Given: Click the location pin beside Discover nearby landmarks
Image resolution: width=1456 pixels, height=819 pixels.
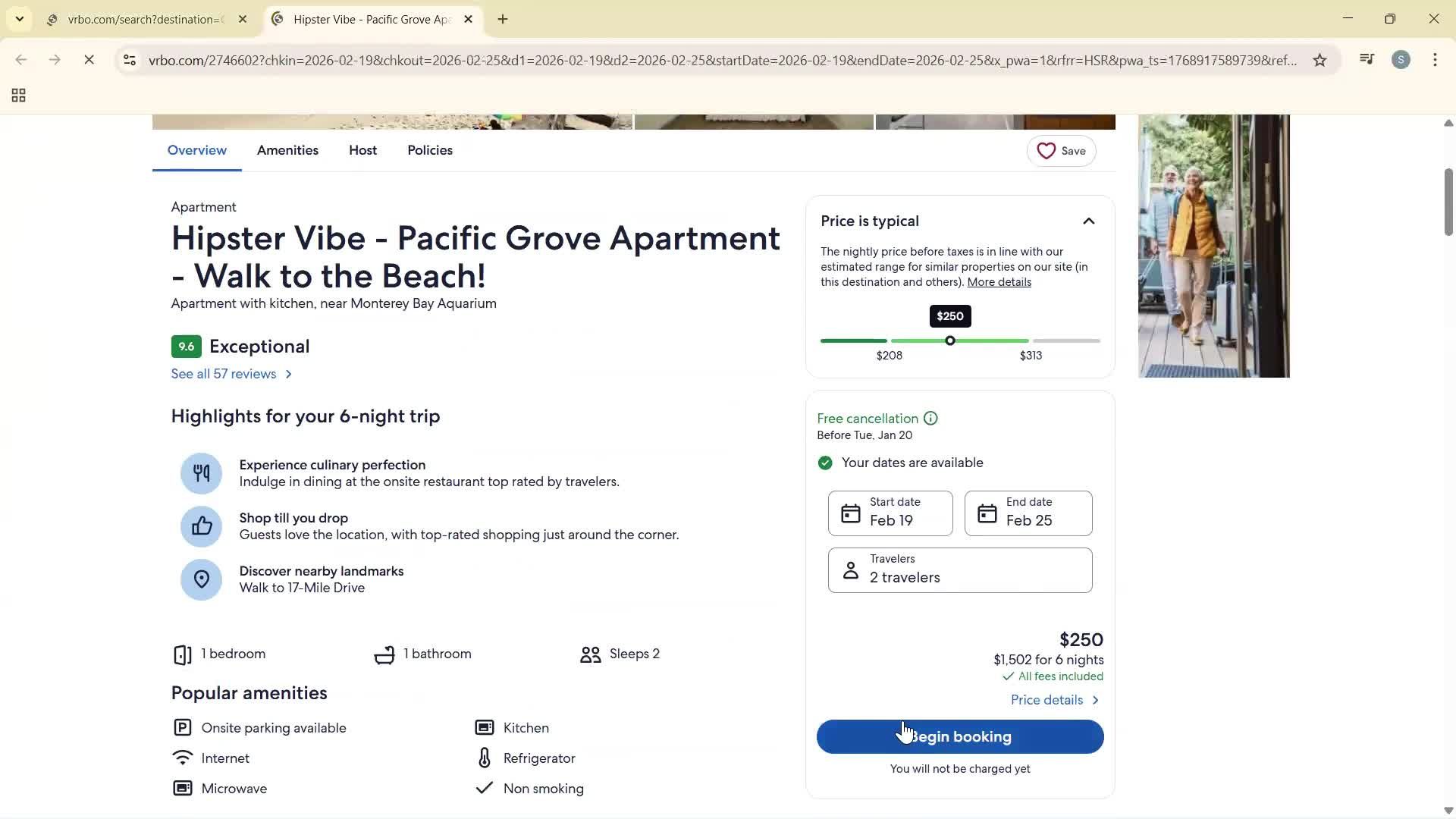Looking at the screenshot, I should point(201,579).
